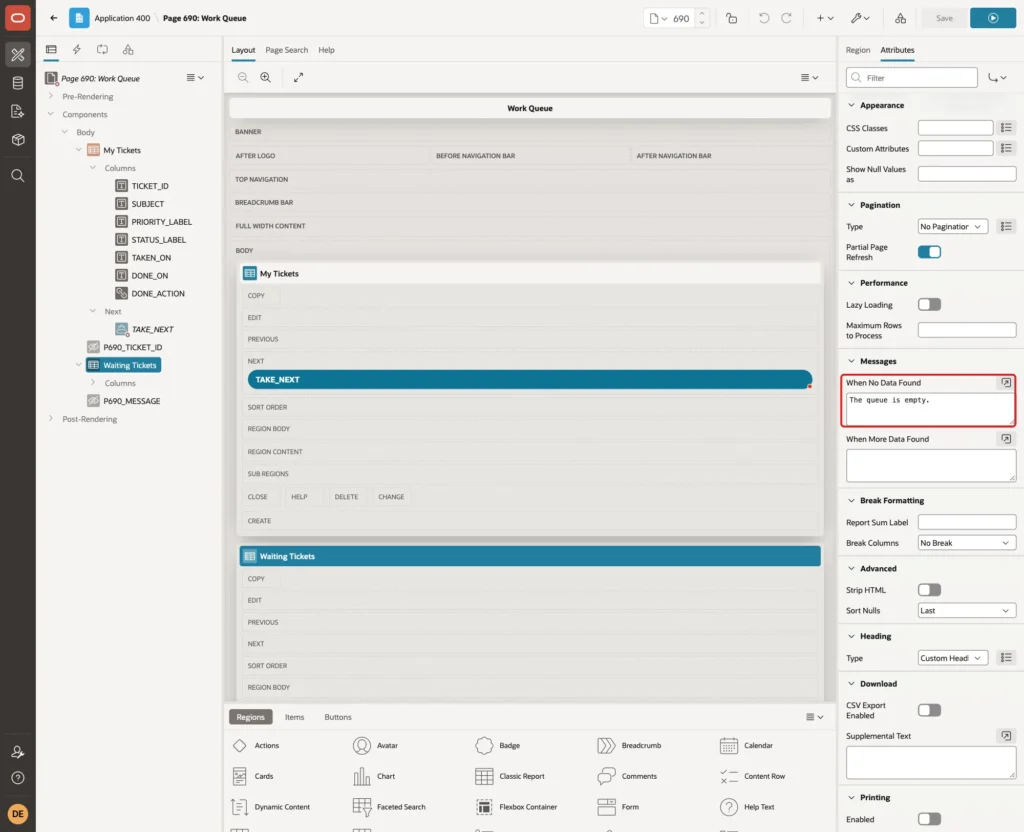Run the page with play button
The height and width of the screenshot is (832, 1024).
[993, 18]
